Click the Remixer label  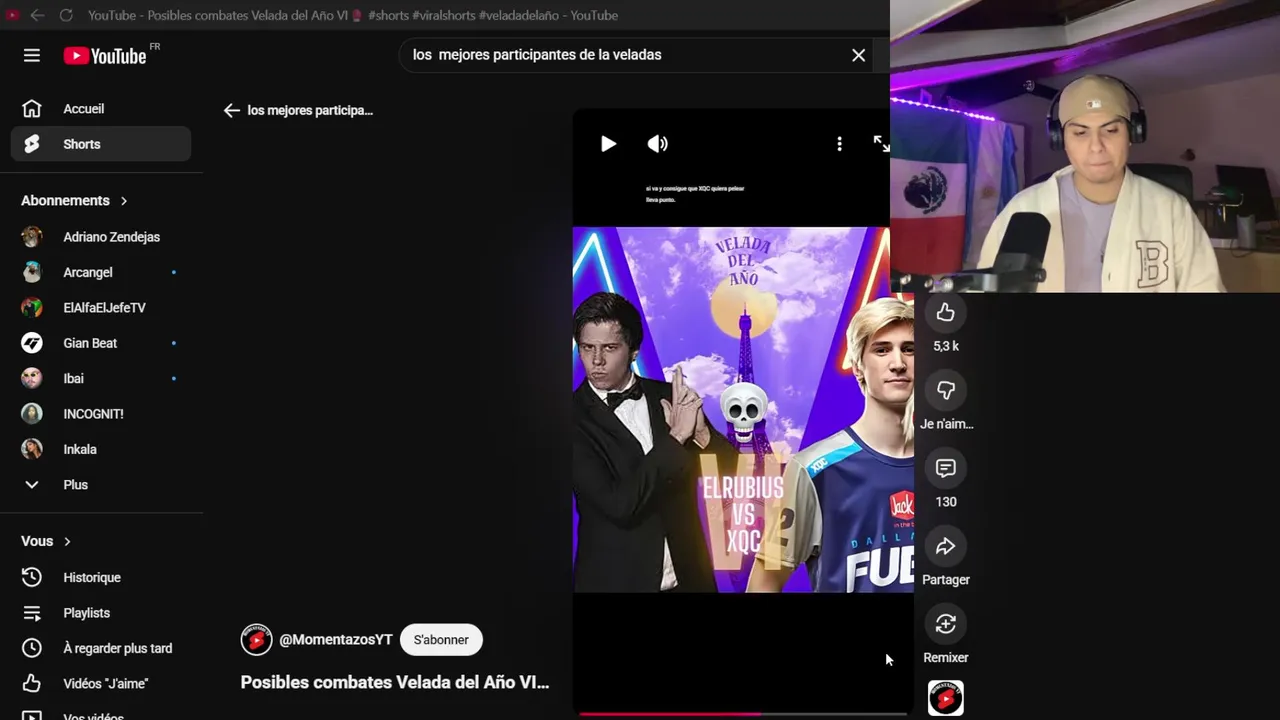(x=946, y=658)
